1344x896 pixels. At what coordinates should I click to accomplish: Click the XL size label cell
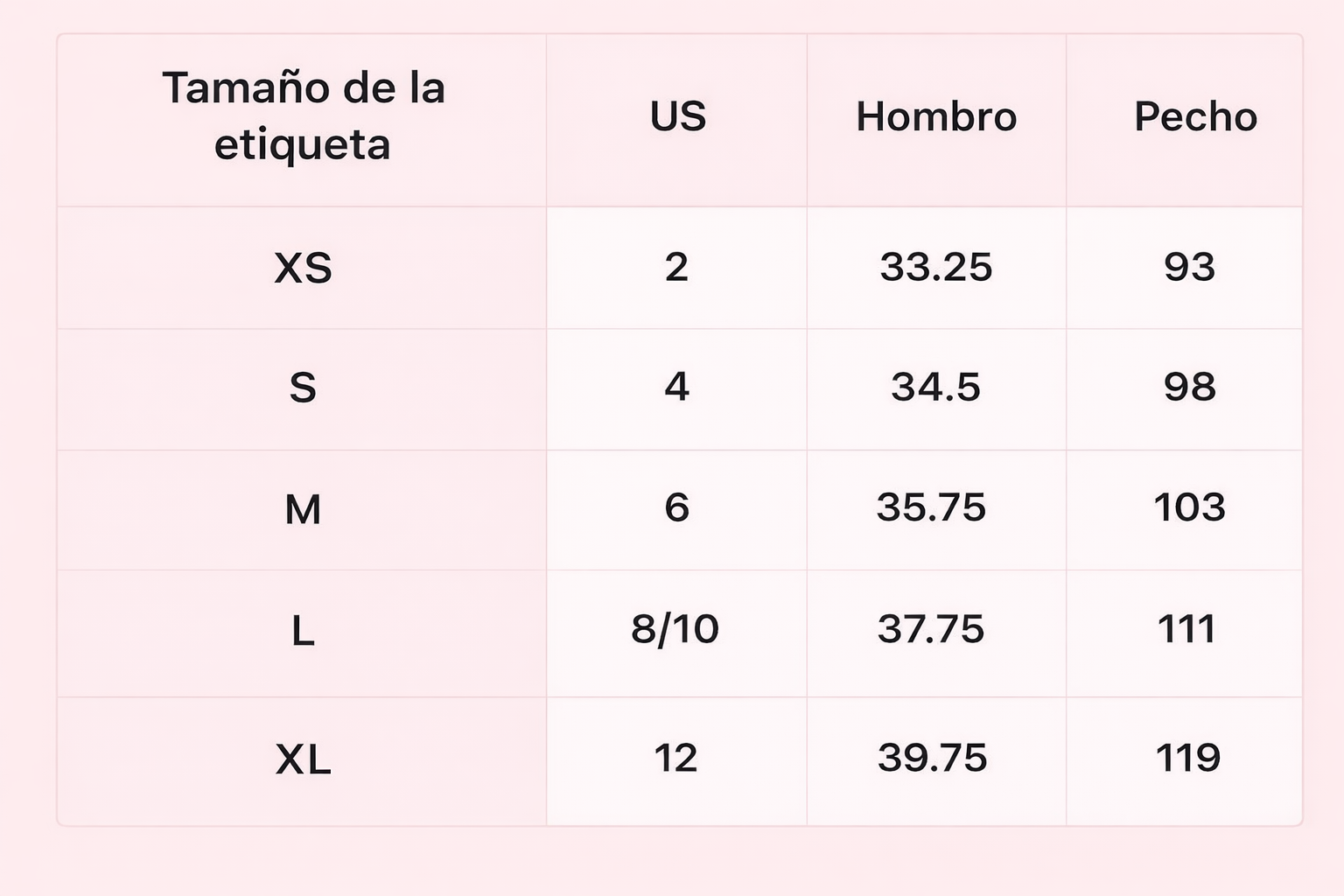(x=303, y=759)
